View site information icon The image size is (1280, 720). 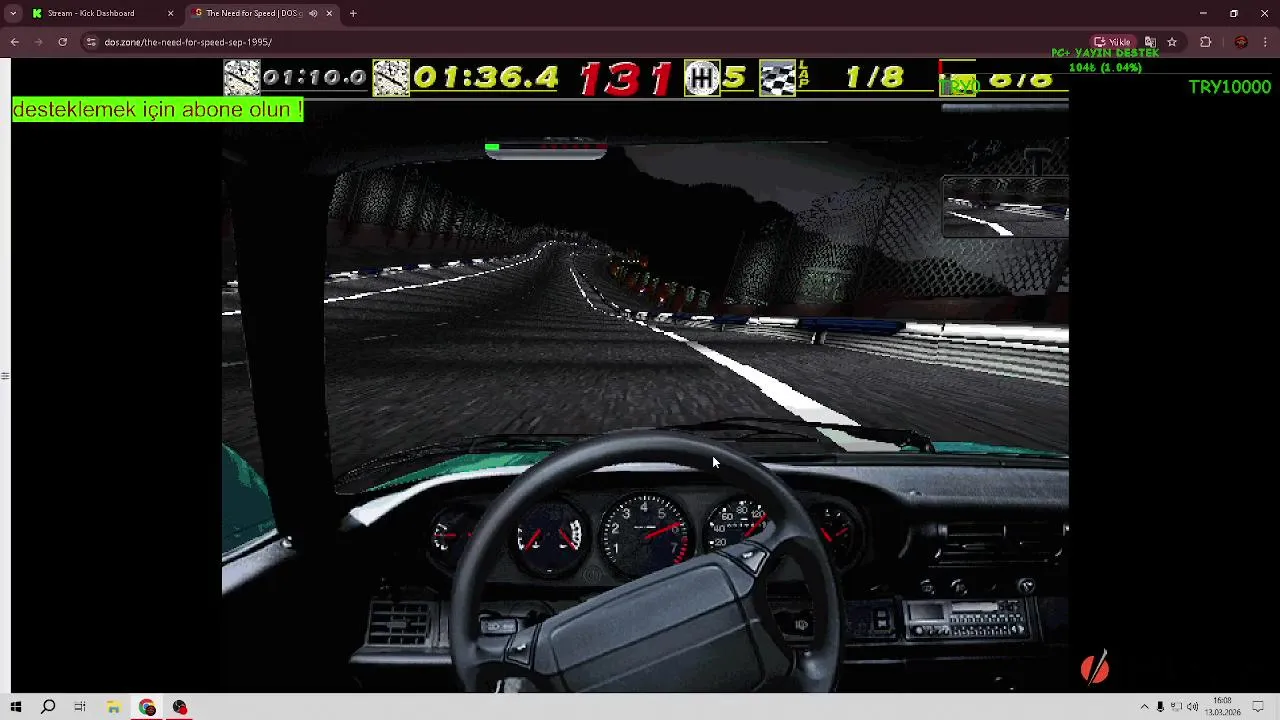click(91, 42)
